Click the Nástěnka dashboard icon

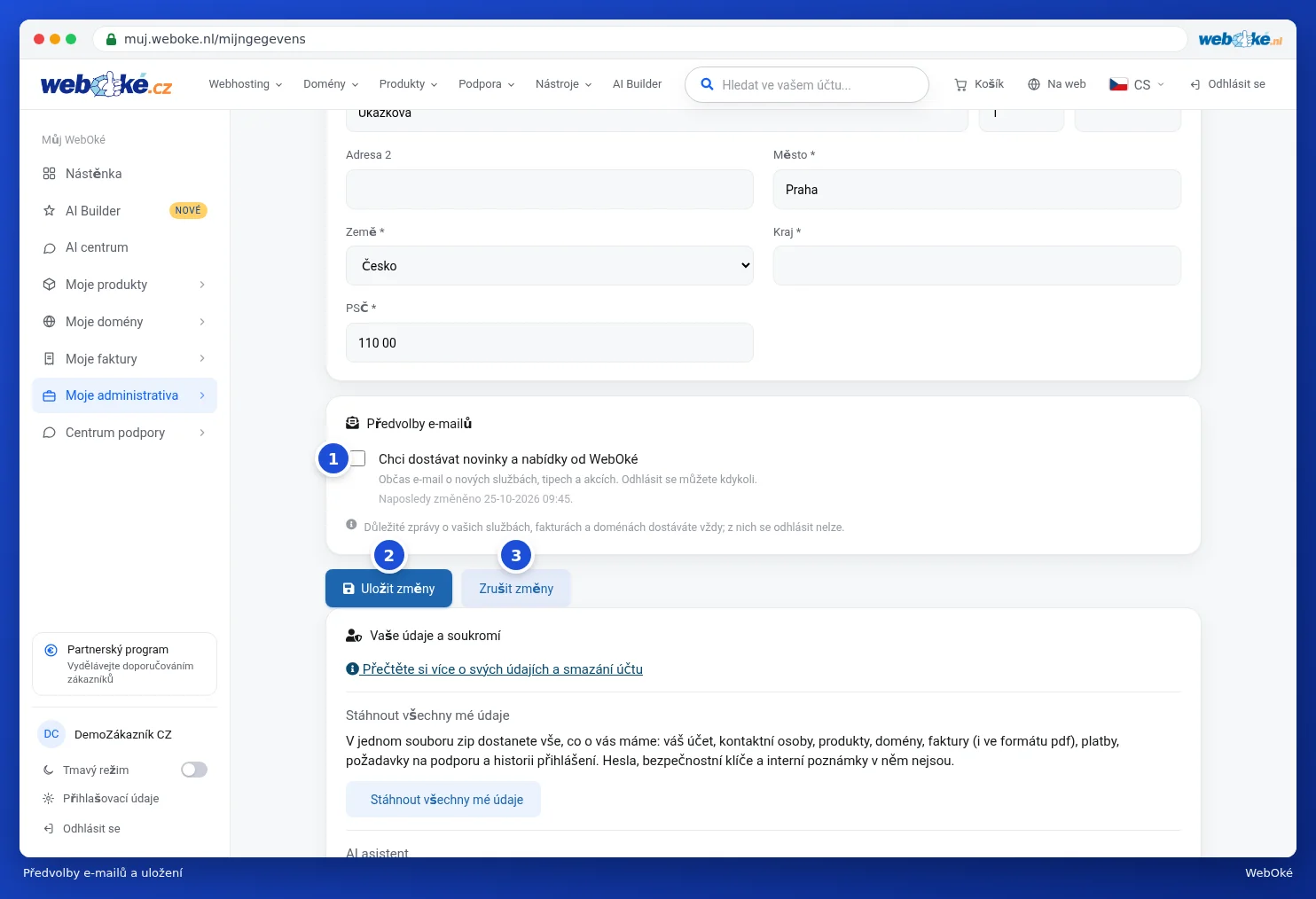[x=50, y=174]
